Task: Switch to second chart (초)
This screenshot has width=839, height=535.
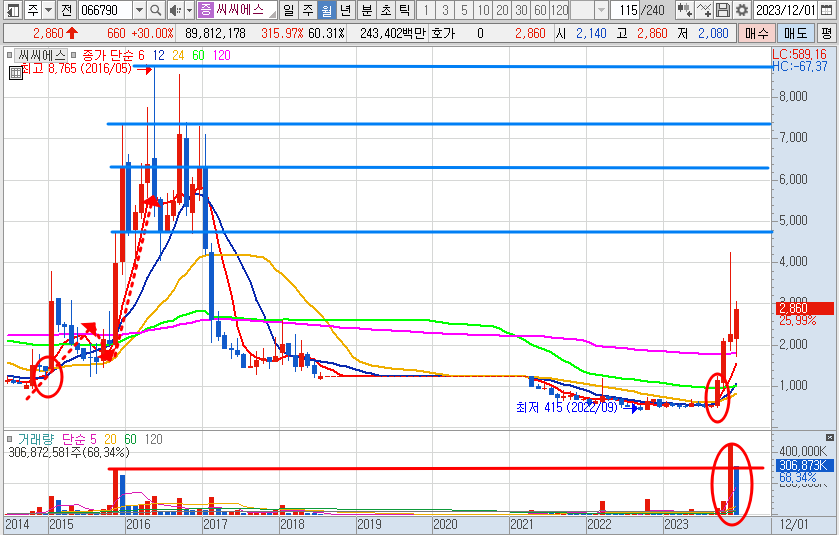Action: click(386, 10)
